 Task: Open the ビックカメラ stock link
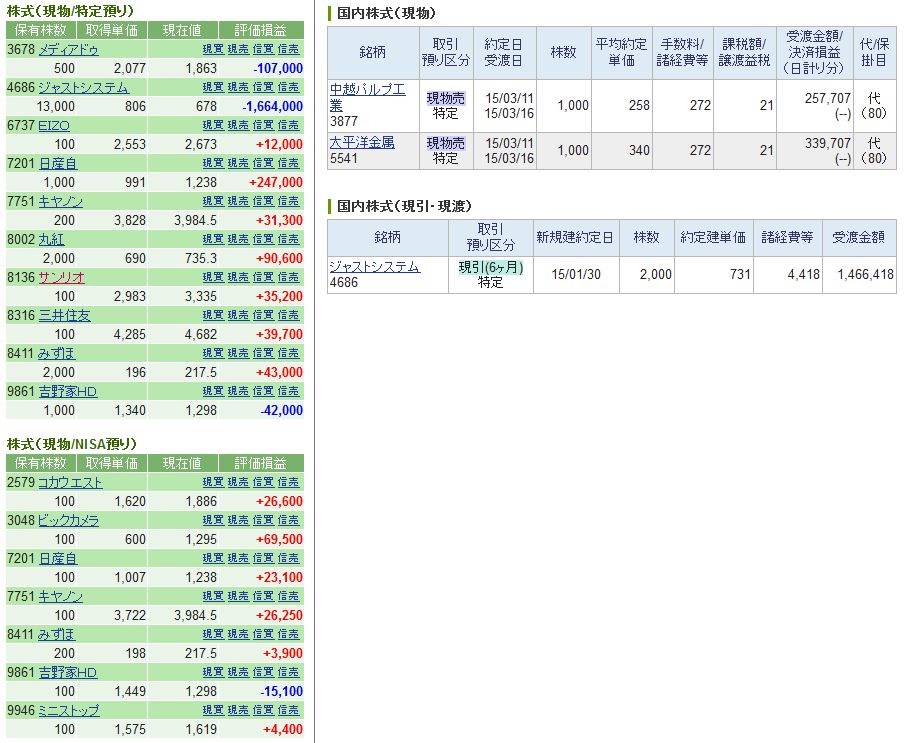[68, 521]
